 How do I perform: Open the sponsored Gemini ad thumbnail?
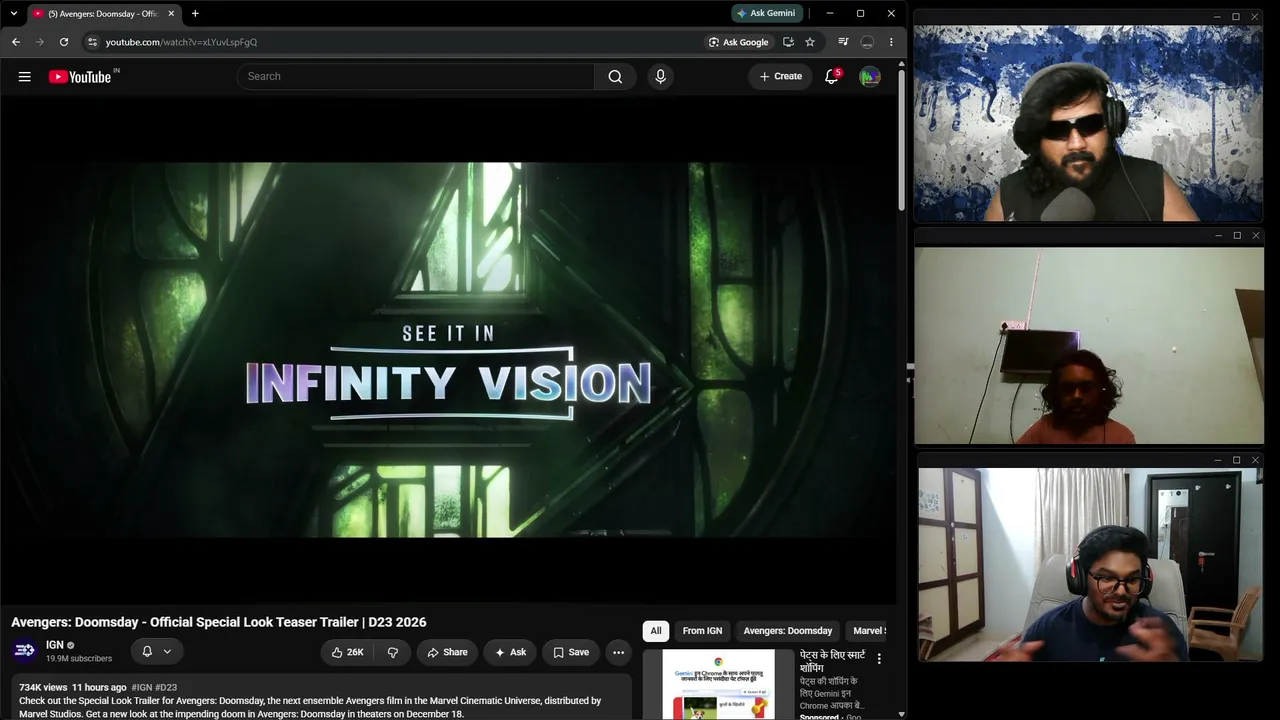(719, 685)
